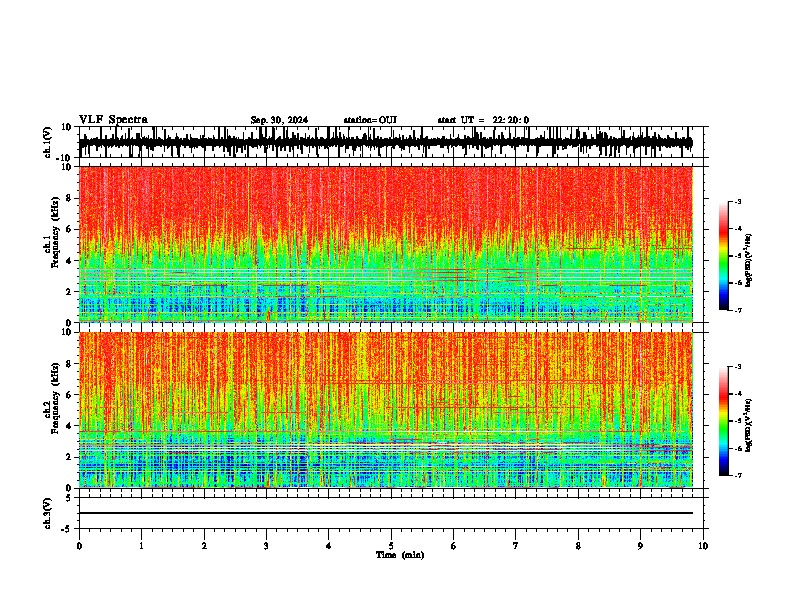Click the "8" kHz tick of ch.2 spectrogram
Image resolution: width=792 pixels, height=612 pixels.
tap(69, 364)
